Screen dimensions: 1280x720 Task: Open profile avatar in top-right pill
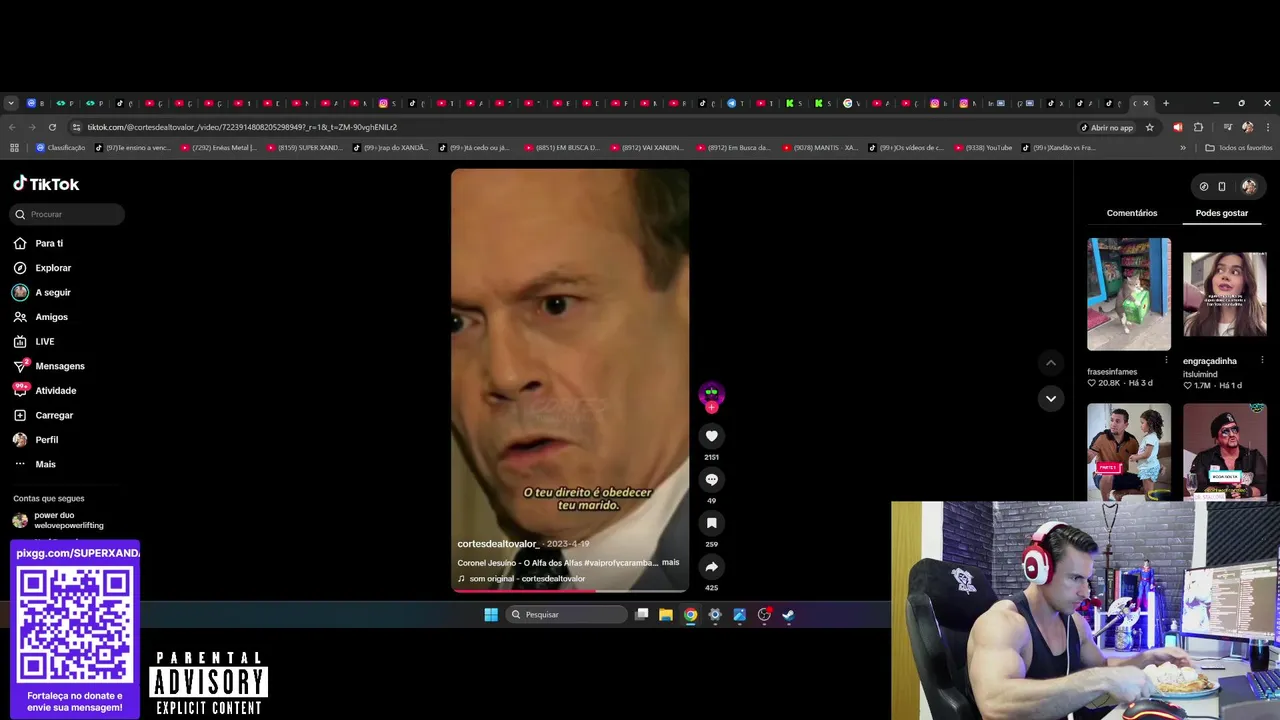tap(1249, 186)
